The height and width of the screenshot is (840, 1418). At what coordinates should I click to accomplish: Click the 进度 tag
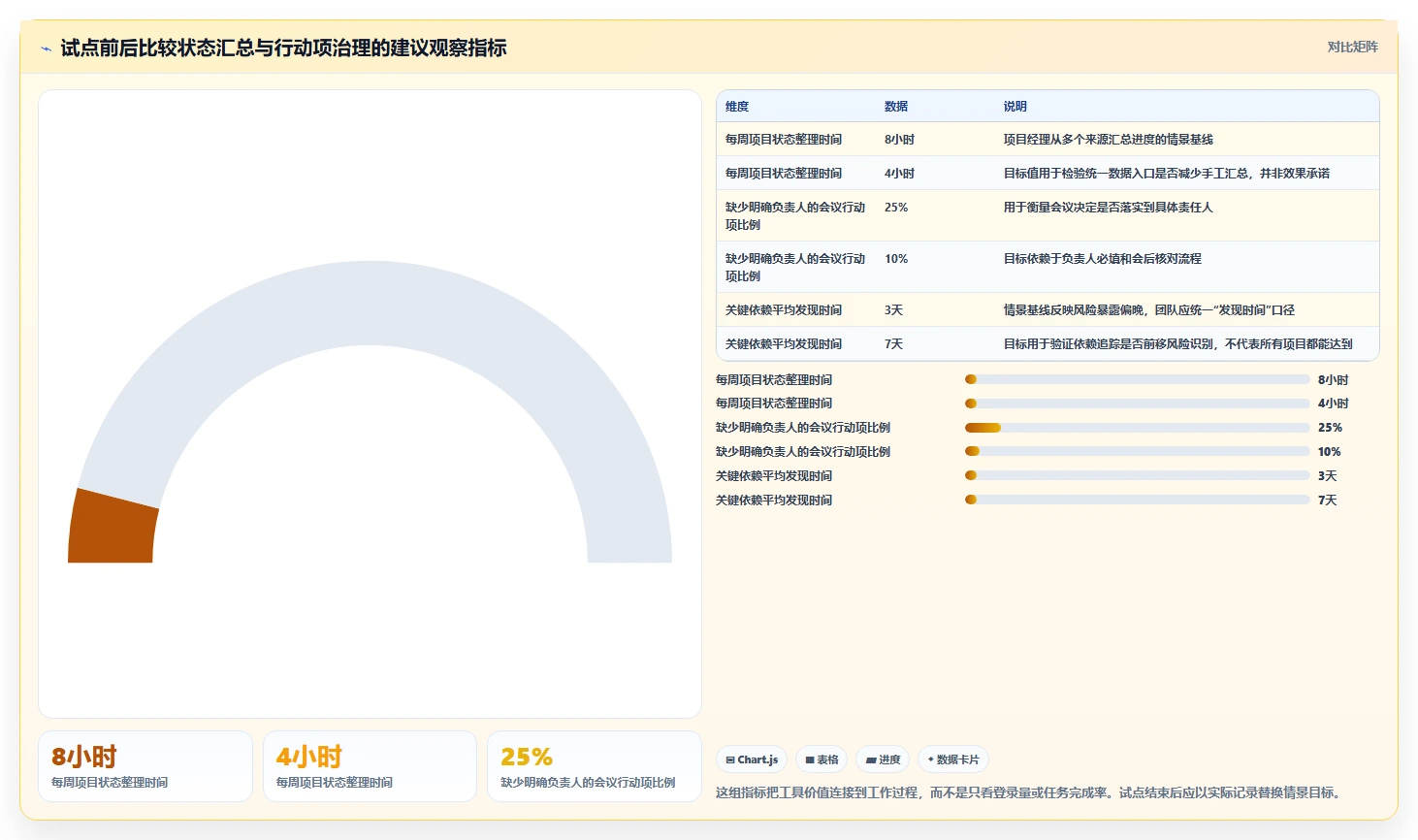click(x=883, y=759)
